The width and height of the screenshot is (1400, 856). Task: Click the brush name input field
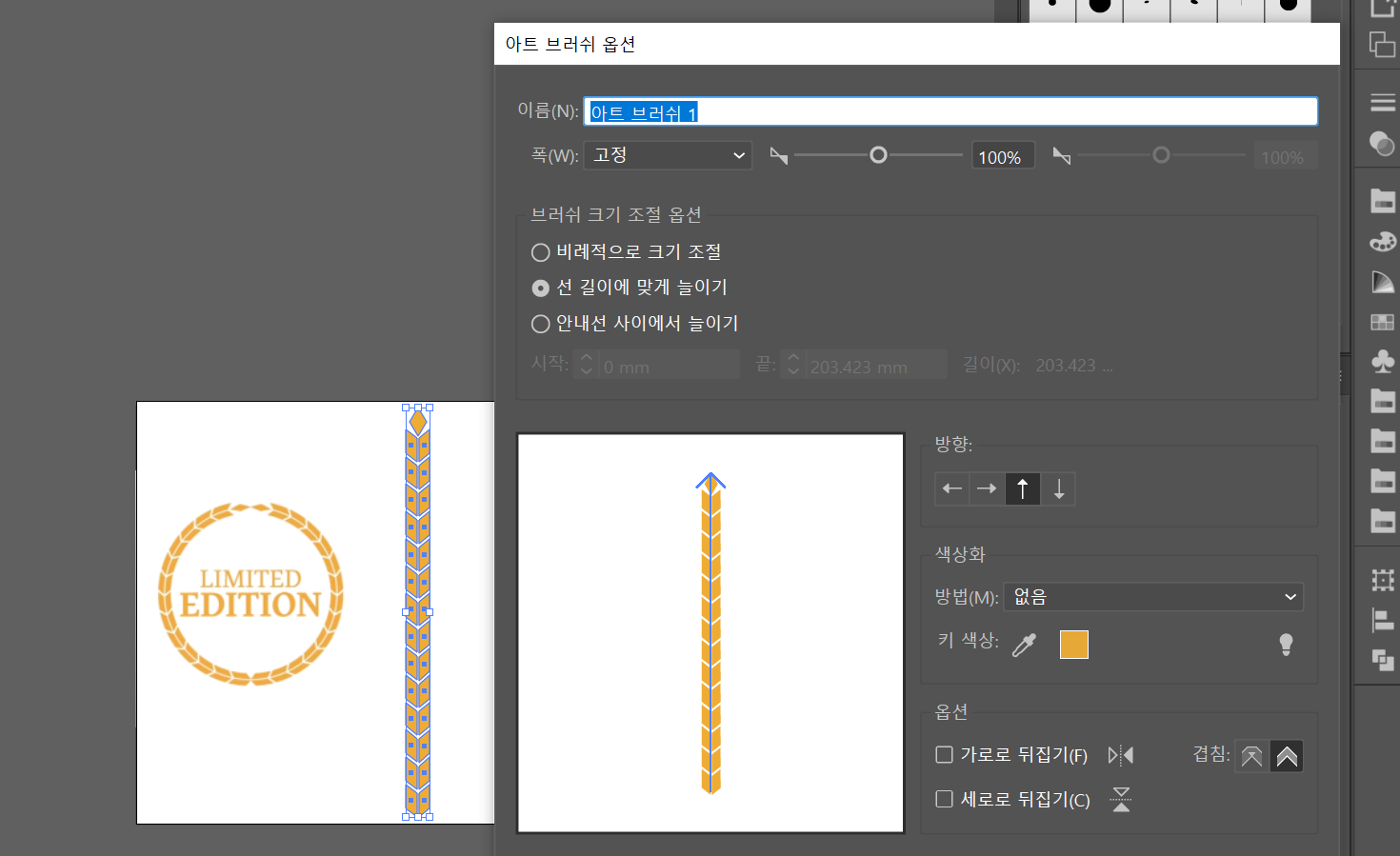tap(950, 111)
